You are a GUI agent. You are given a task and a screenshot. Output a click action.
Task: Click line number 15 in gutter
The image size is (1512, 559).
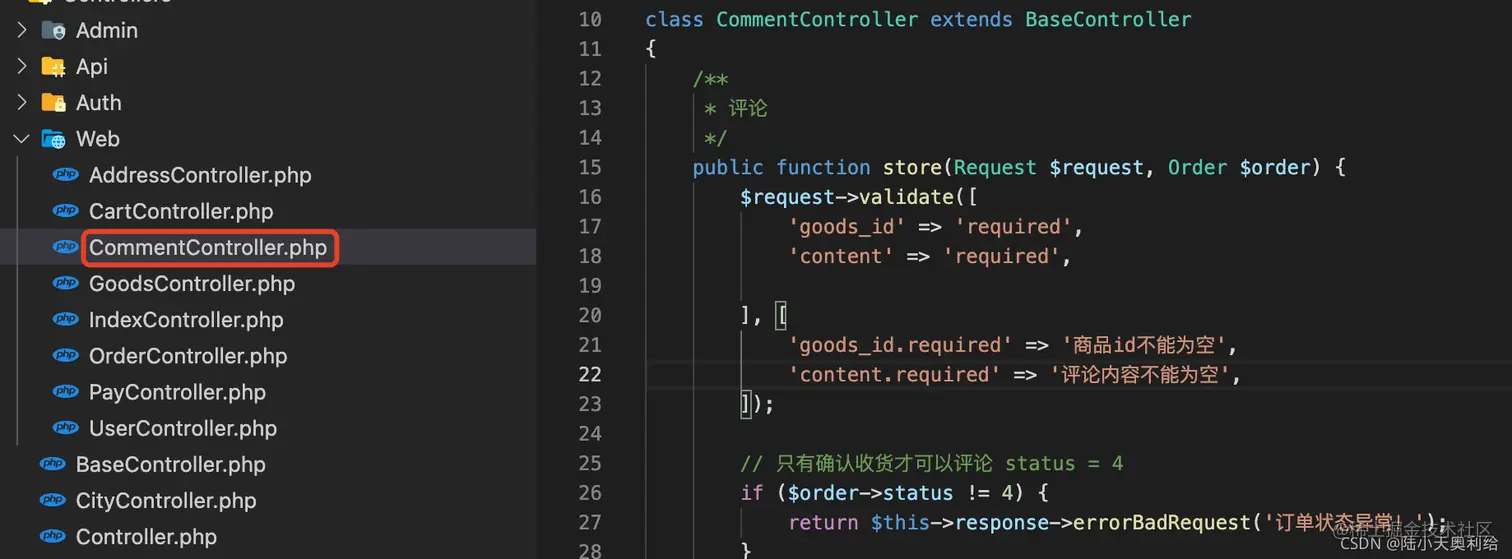point(590,167)
